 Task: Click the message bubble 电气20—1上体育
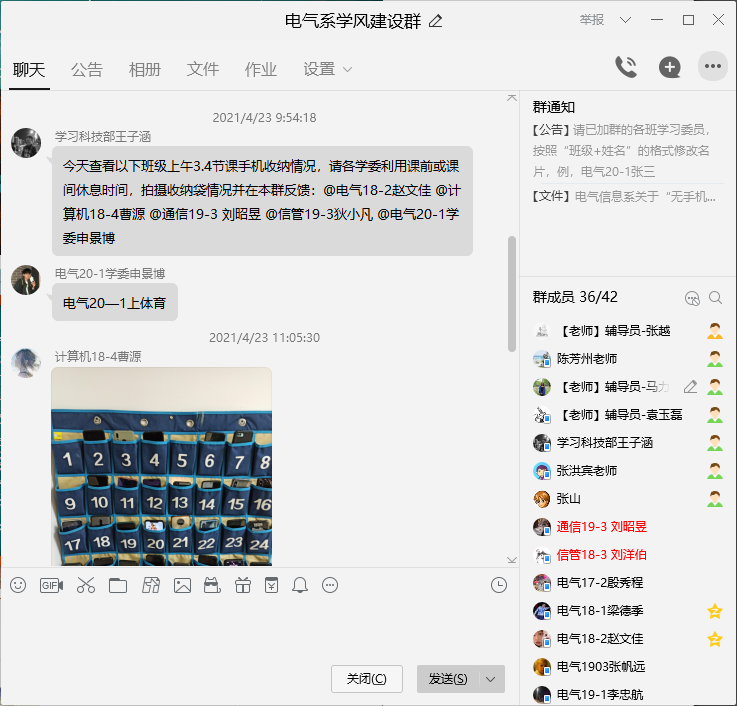coord(115,302)
